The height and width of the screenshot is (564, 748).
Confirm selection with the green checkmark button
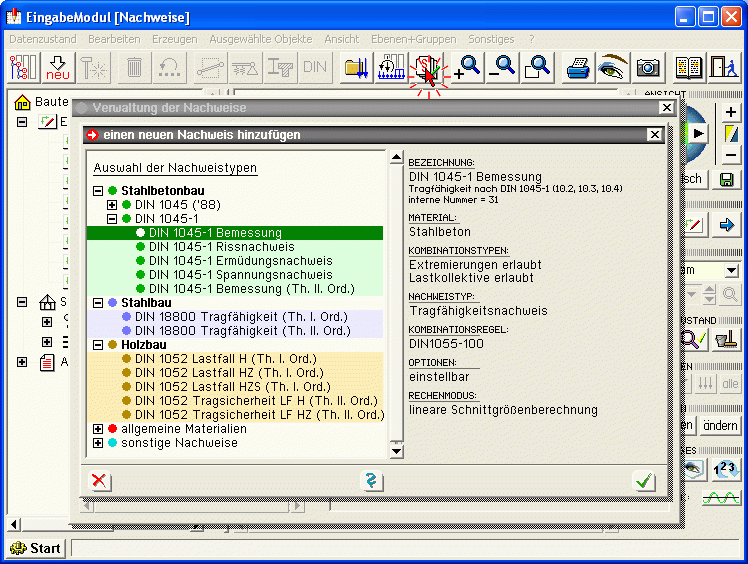pyautogui.click(x=645, y=481)
